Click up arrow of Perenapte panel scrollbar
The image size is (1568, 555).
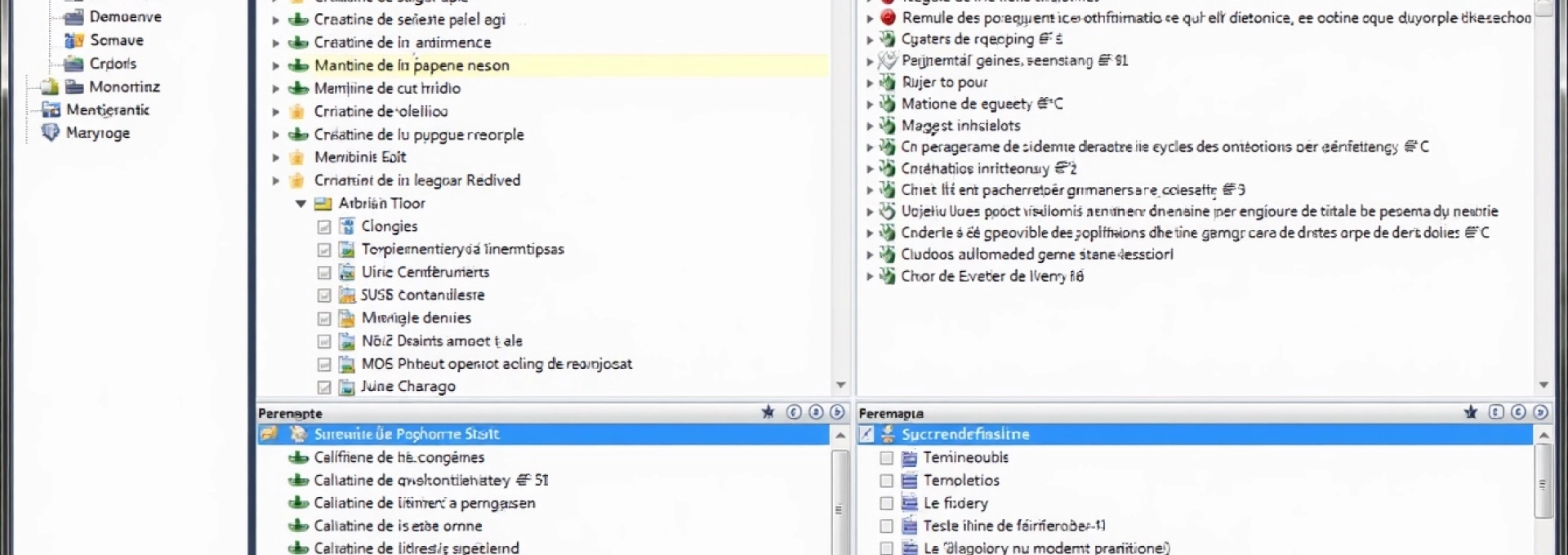840,436
